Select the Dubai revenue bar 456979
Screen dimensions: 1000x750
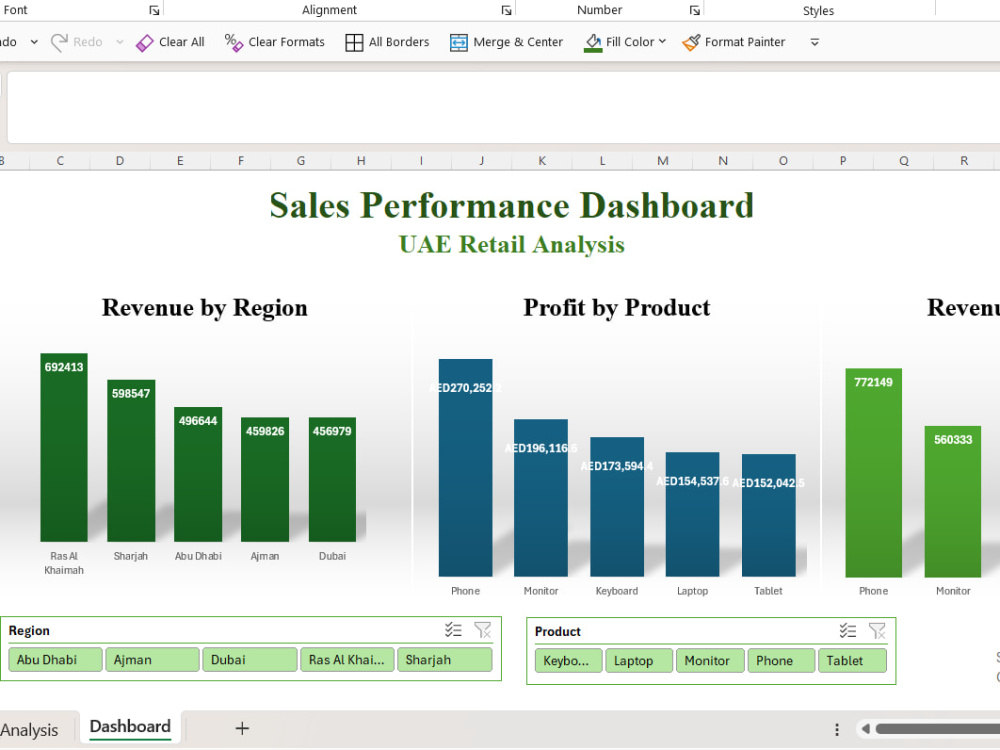332,480
